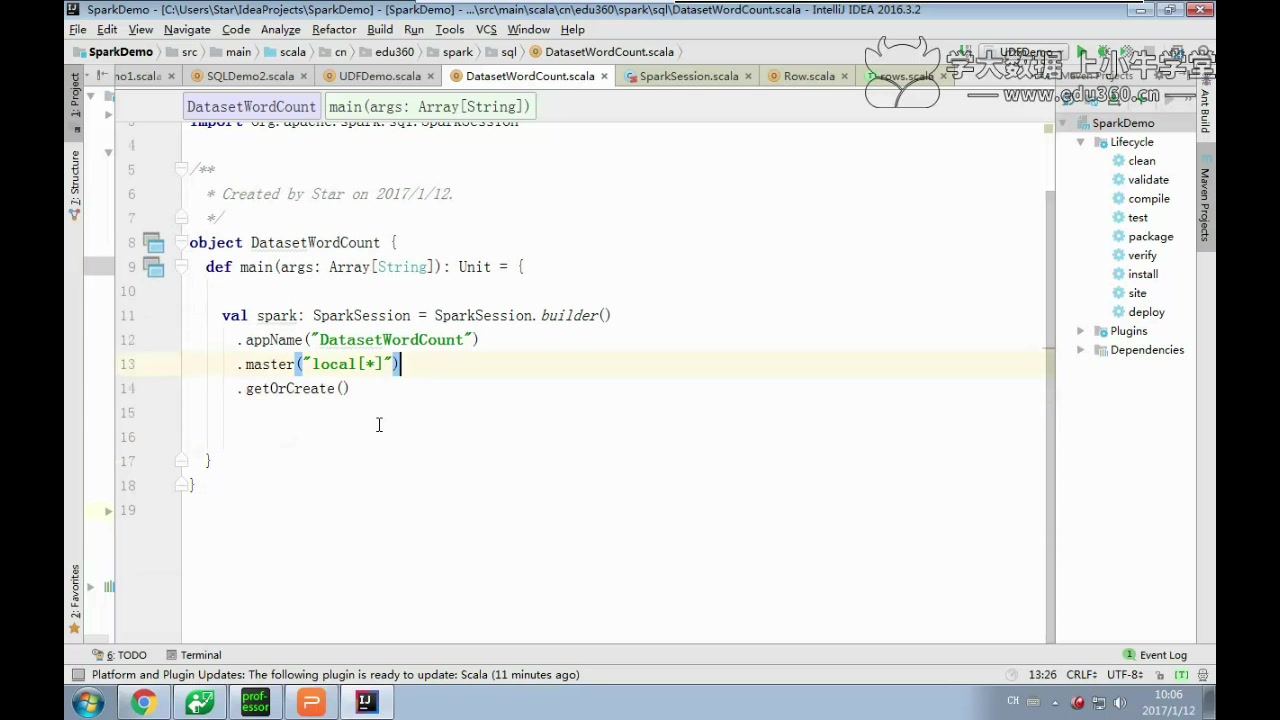Click the caret position 13:26 indicator
The width and height of the screenshot is (1280, 720).
(x=1042, y=675)
